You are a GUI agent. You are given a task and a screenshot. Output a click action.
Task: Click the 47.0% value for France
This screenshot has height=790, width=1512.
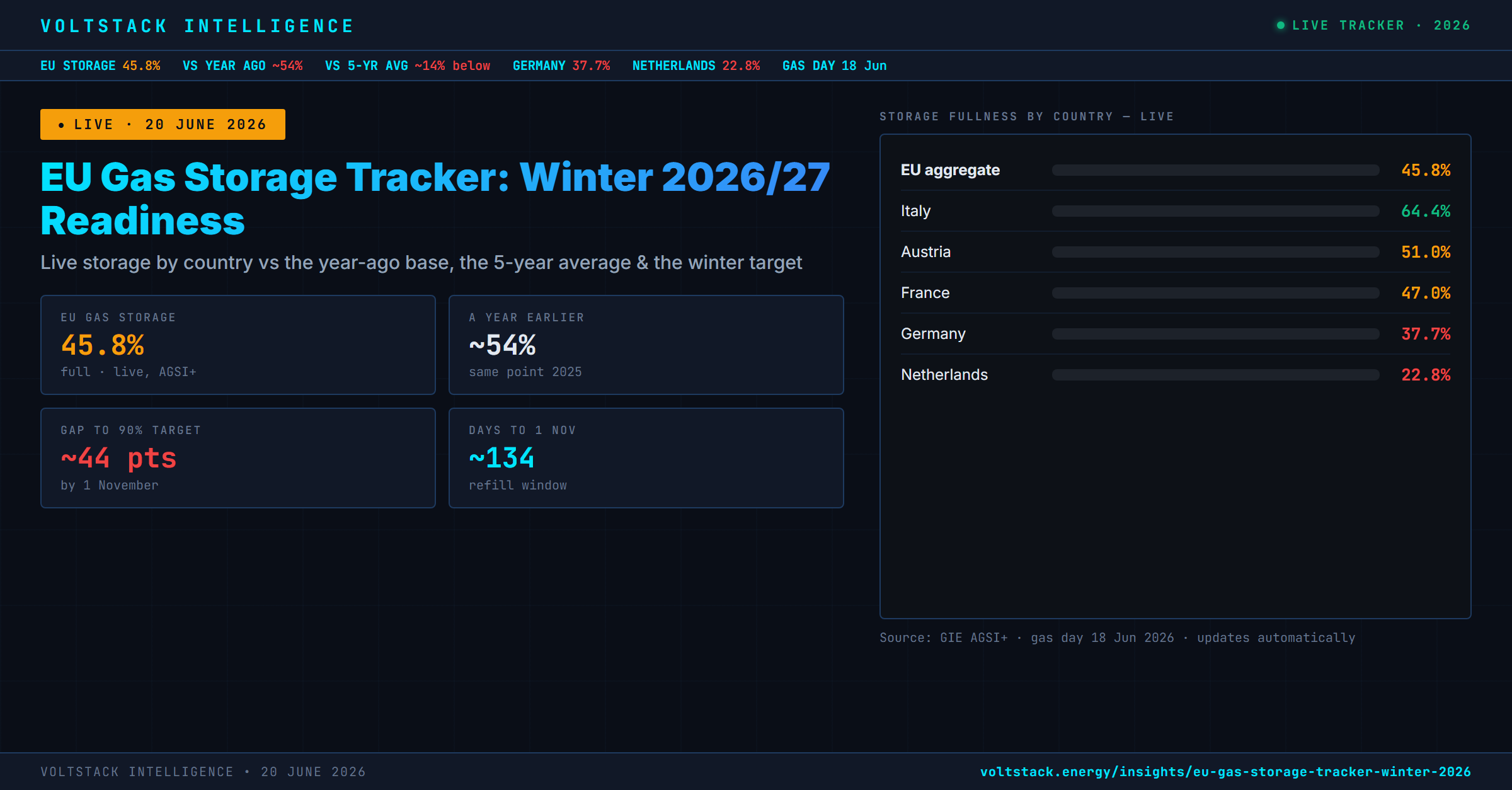1426,293
